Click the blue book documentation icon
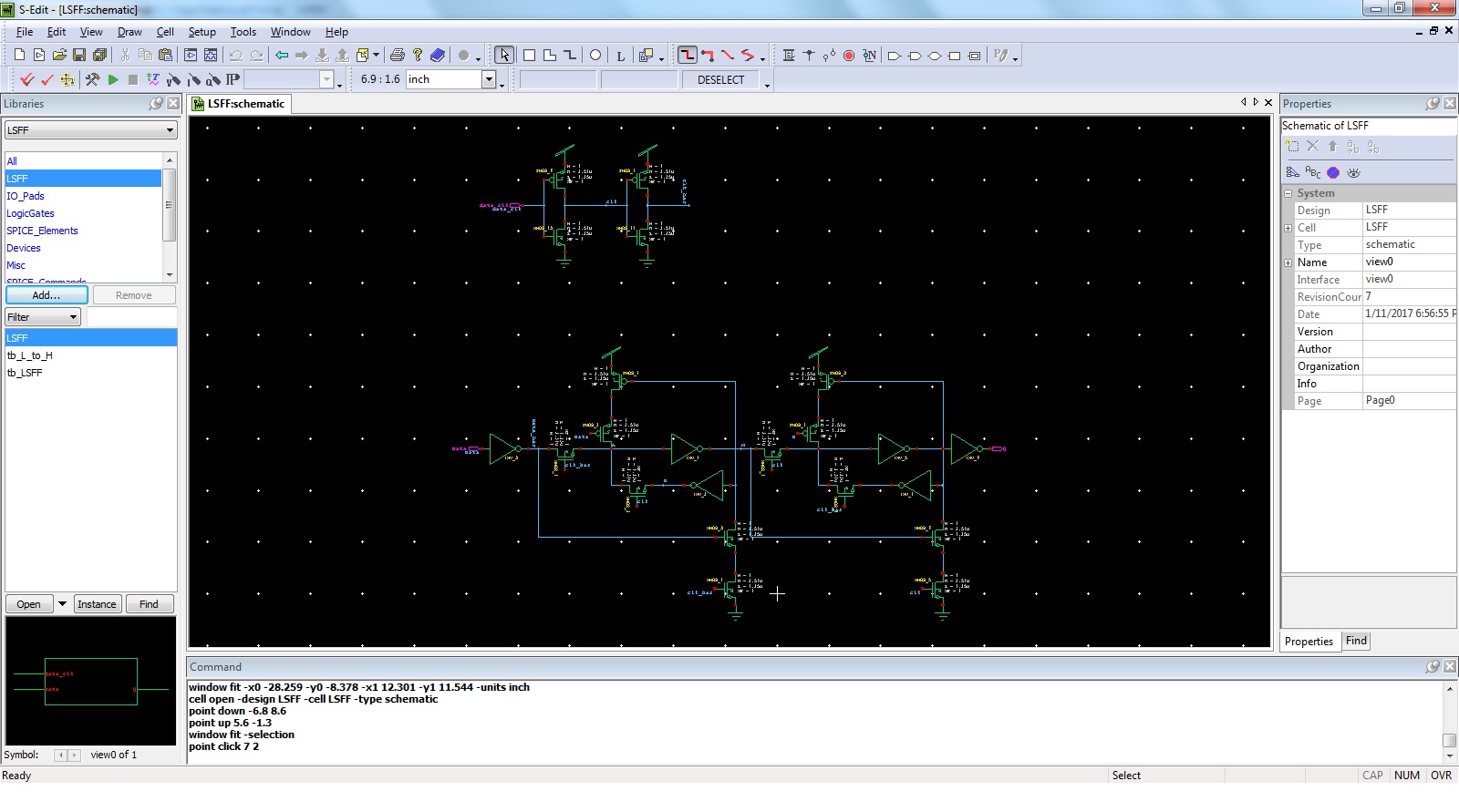Screen dimensions: 1459x812 [x=438, y=56]
